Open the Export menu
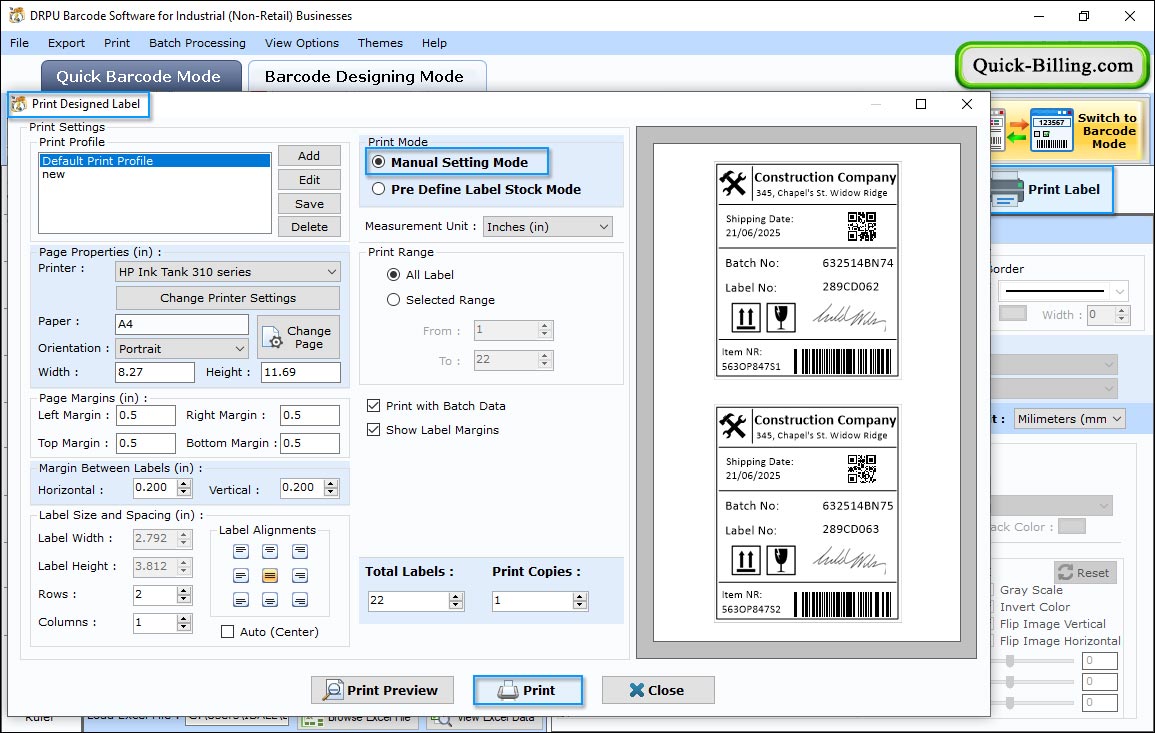 66,43
